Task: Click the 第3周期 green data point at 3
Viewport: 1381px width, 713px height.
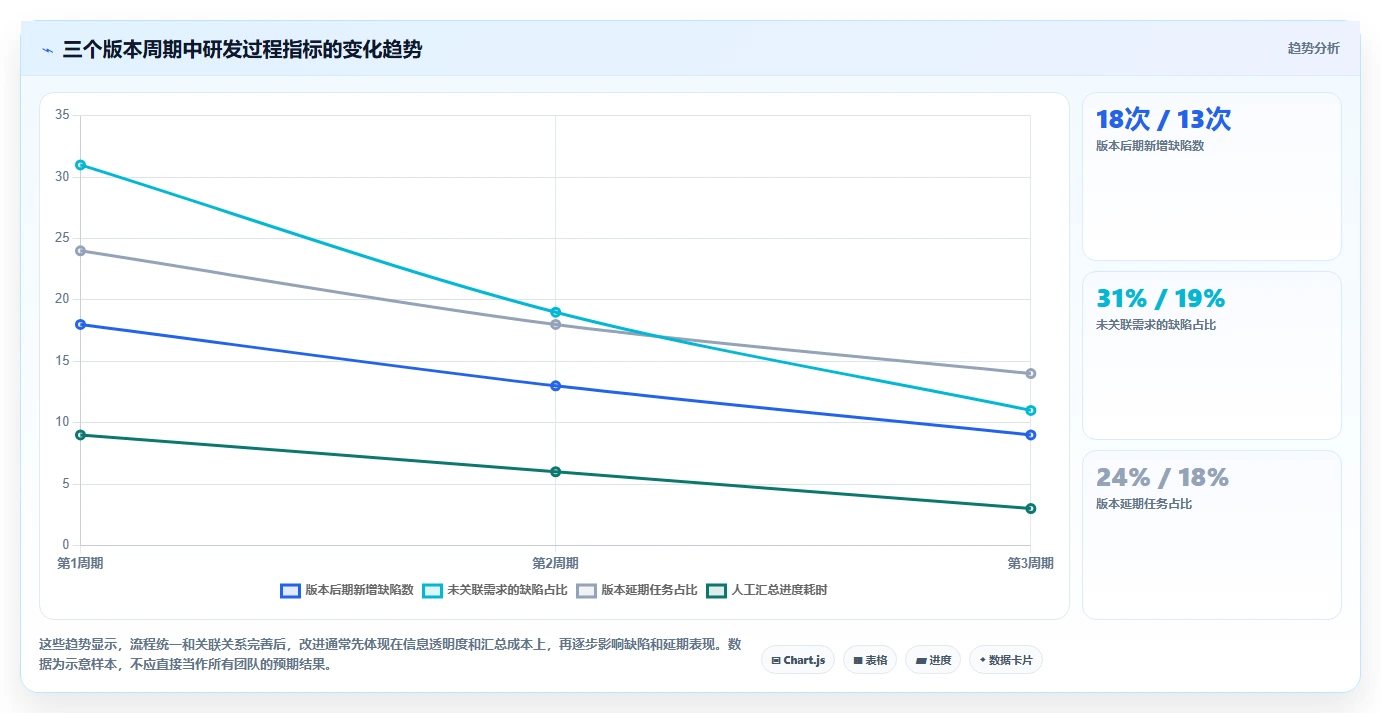Action: (1030, 509)
